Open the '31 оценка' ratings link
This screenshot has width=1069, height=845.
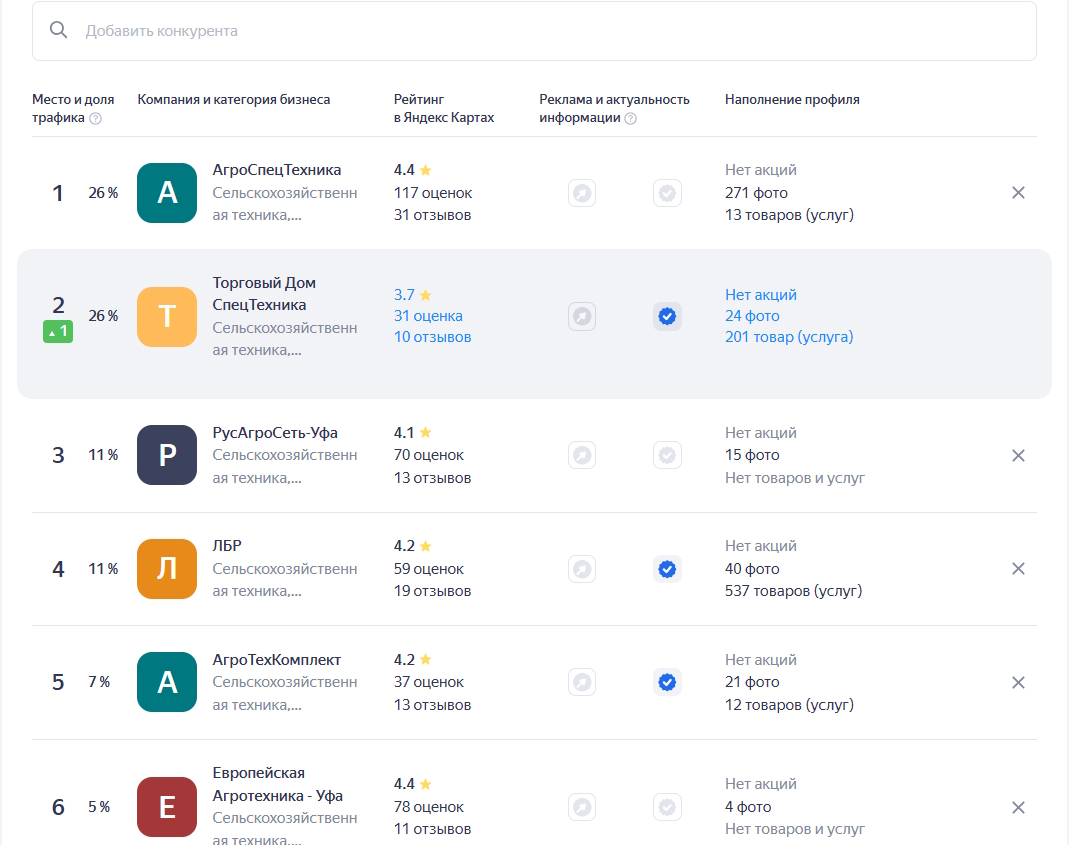coord(428,316)
